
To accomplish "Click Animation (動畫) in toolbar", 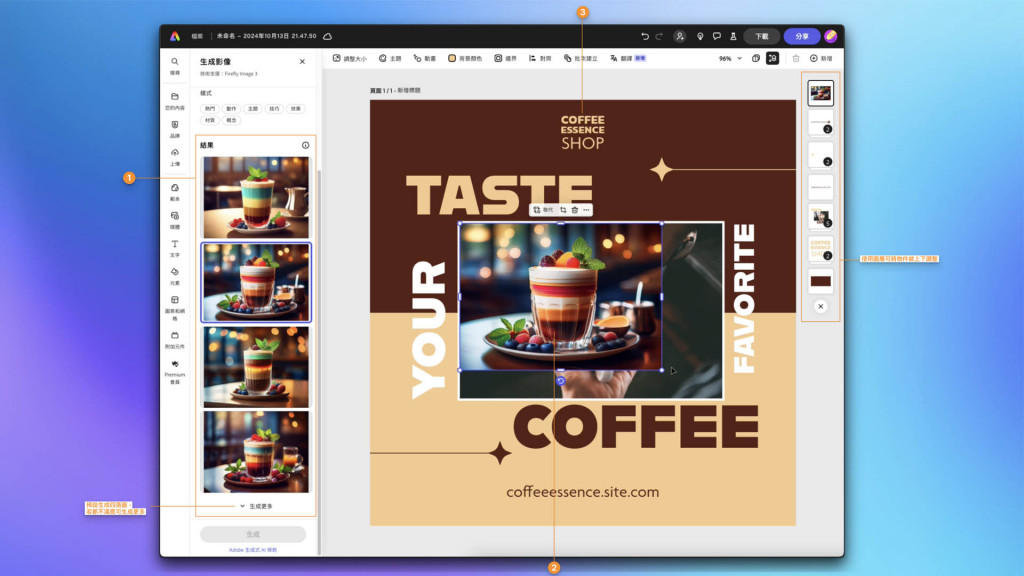I will 424,58.
